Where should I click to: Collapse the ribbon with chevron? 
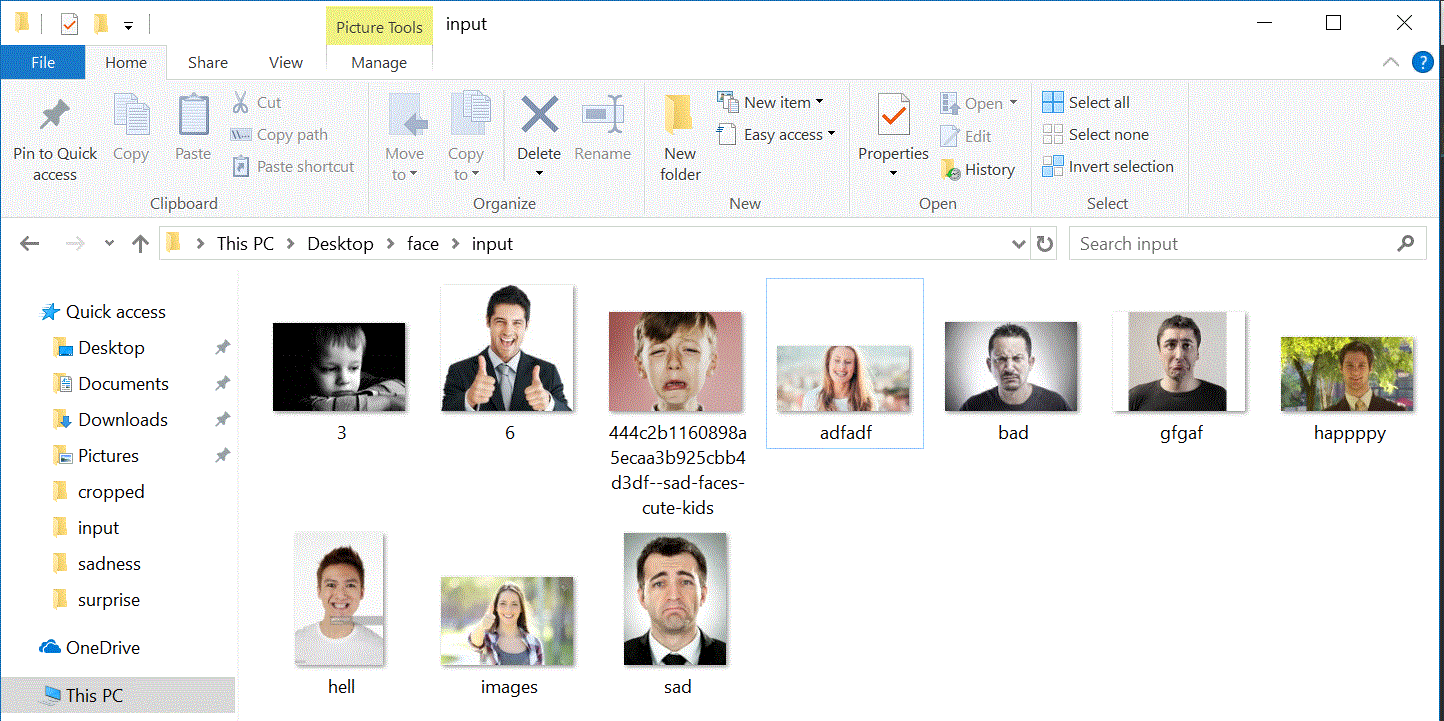point(1391,62)
